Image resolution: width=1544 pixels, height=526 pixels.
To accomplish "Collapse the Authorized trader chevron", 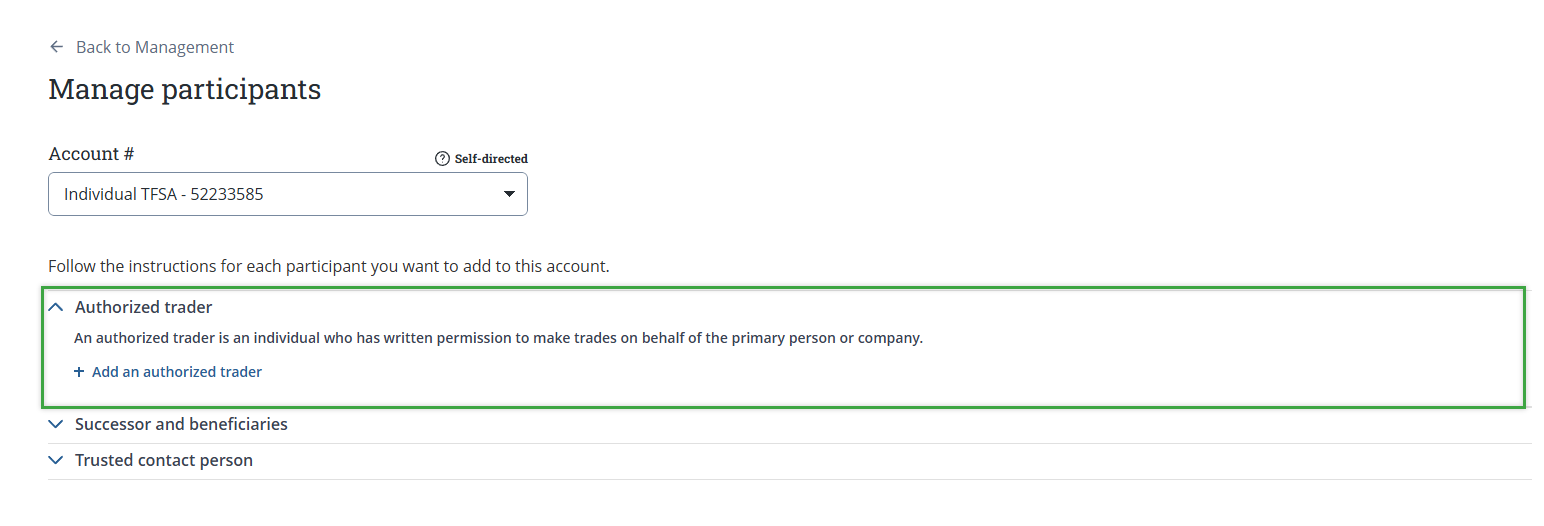I will click(x=56, y=308).
